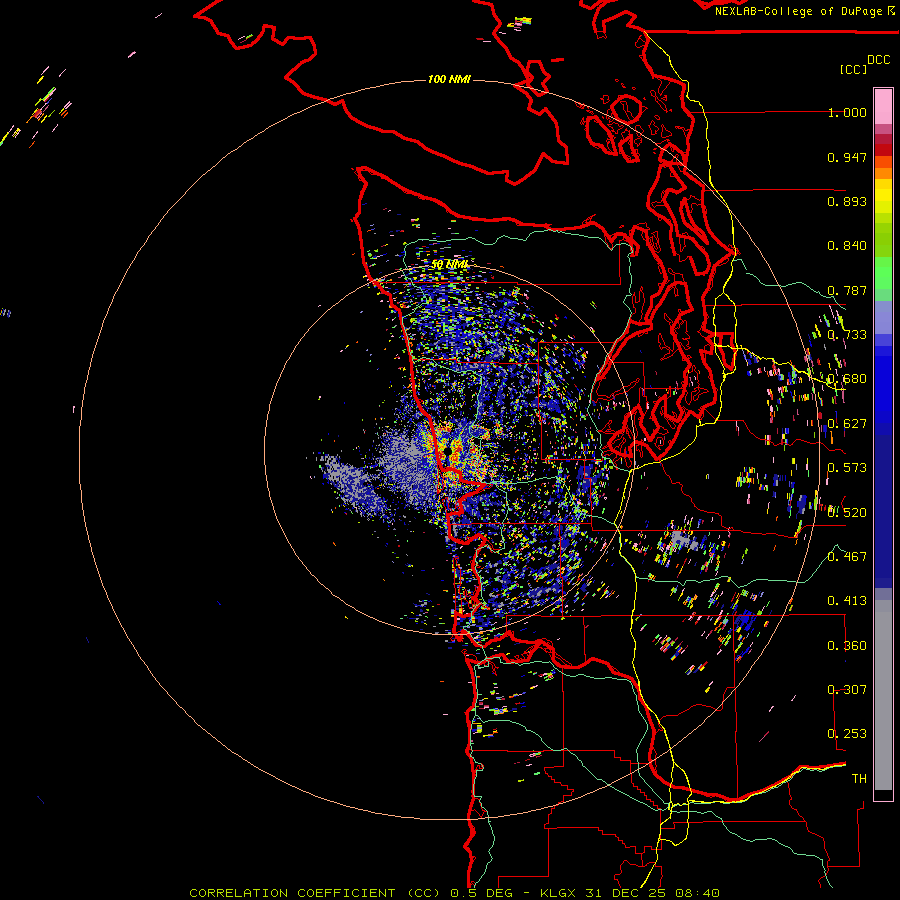The width and height of the screenshot is (900, 900).
Task: Click the 0.467 legend value
Action: (847, 557)
